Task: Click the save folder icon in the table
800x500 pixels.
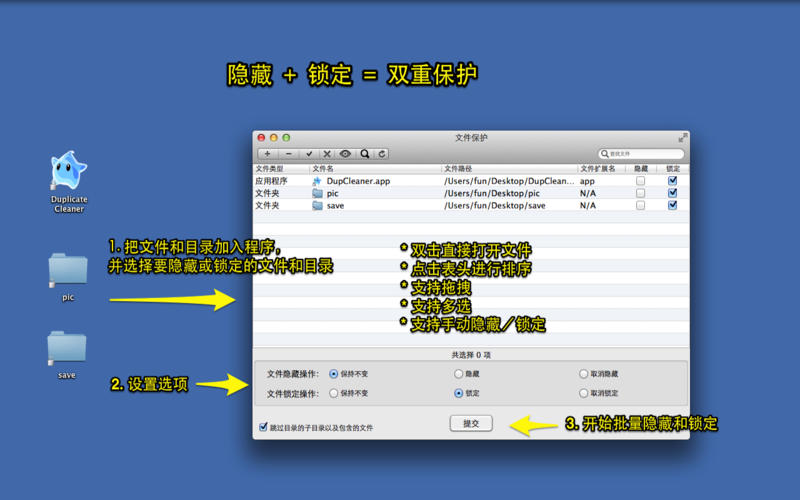Action: tap(317, 206)
